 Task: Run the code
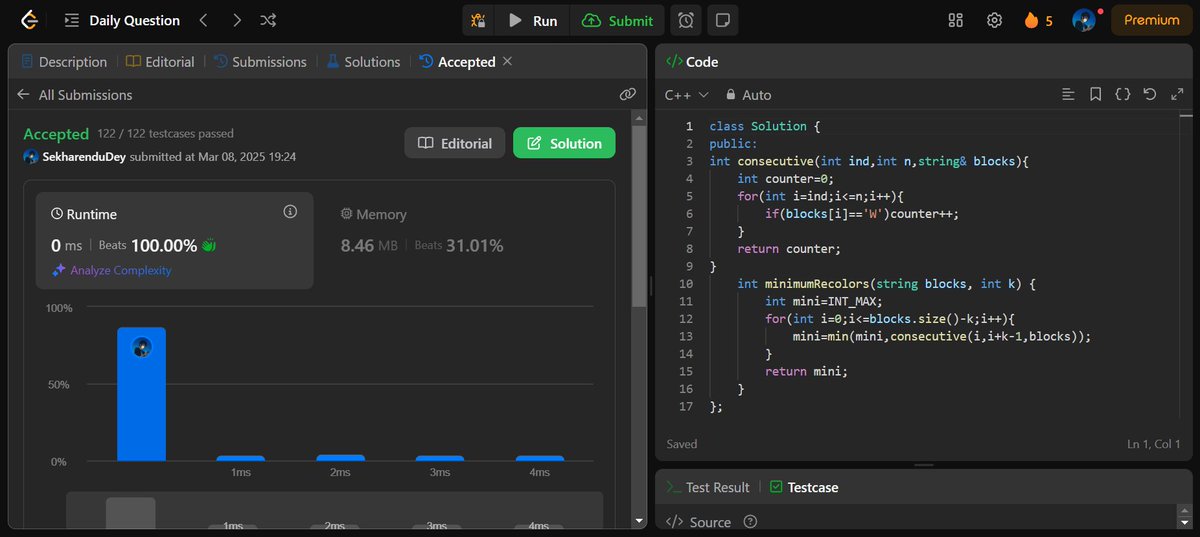point(533,20)
